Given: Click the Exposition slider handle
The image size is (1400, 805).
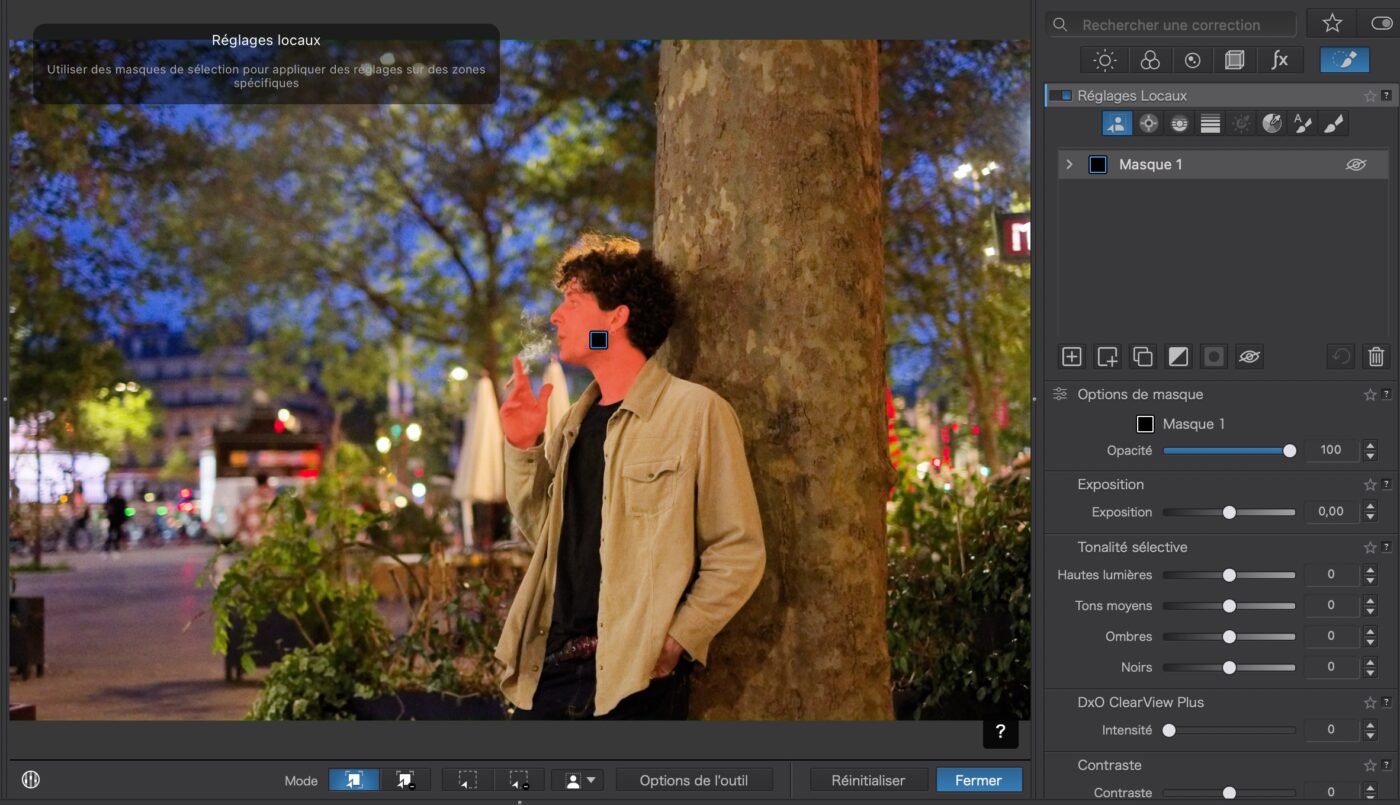Looking at the screenshot, I should click(1229, 512).
